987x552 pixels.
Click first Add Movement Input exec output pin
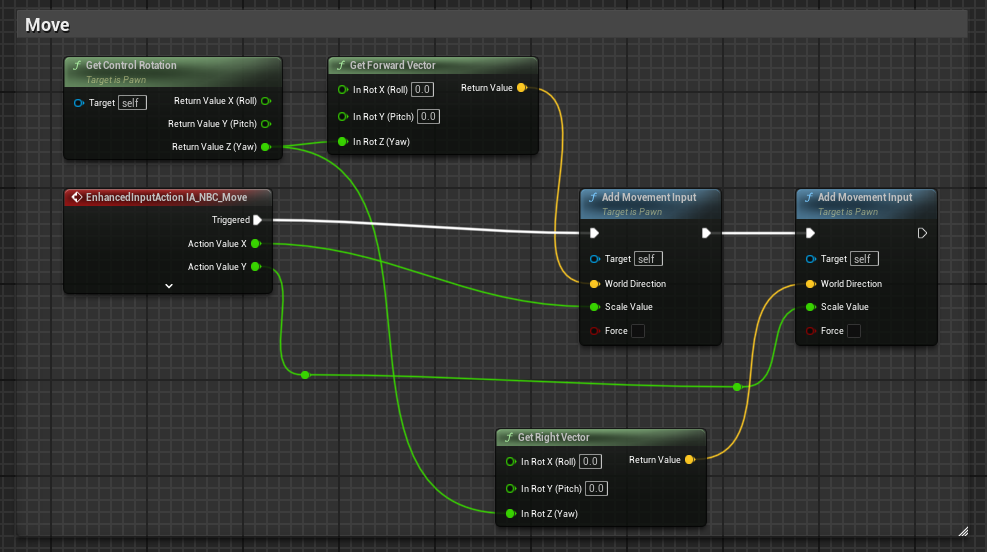(706, 234)
